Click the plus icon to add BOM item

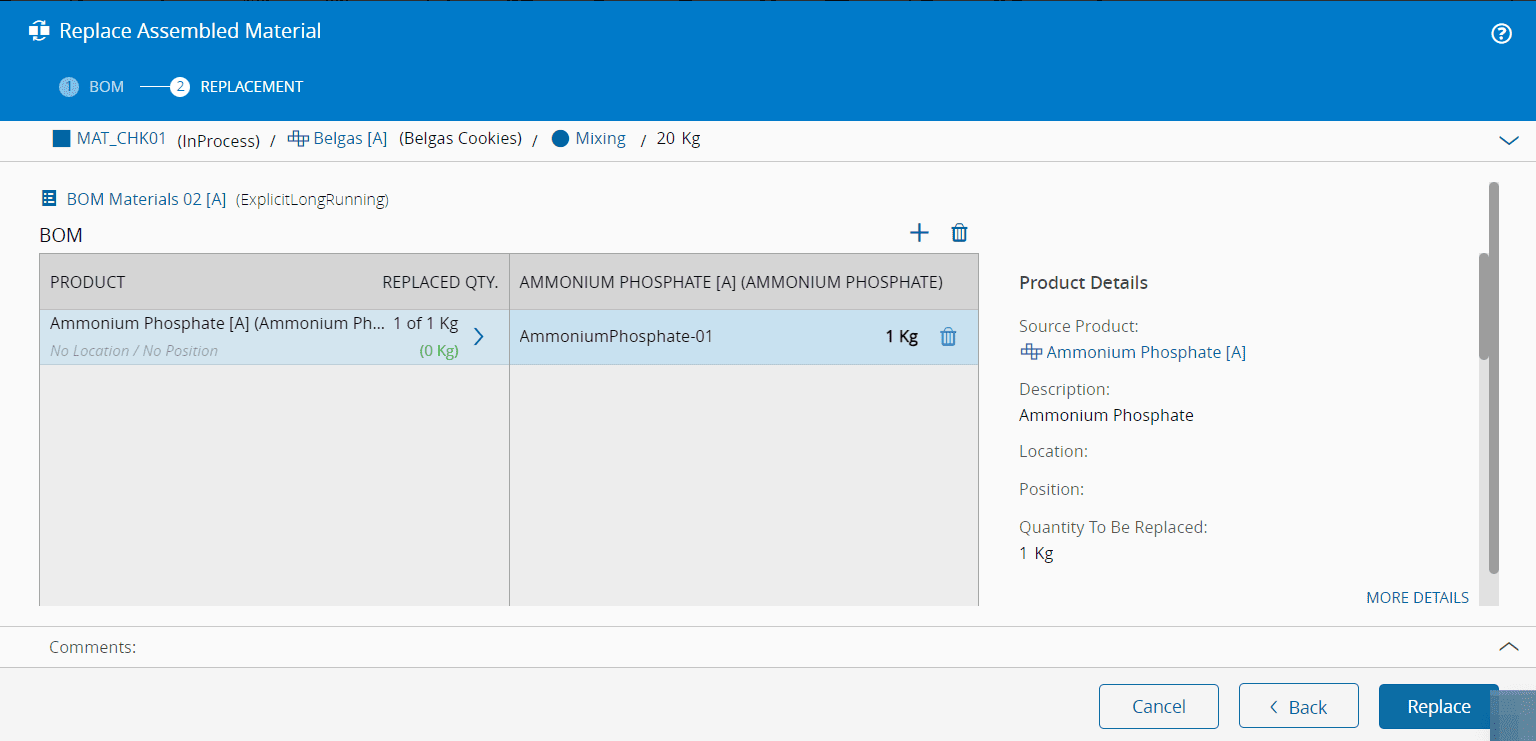pyautogui.click(x=919, y=233)
